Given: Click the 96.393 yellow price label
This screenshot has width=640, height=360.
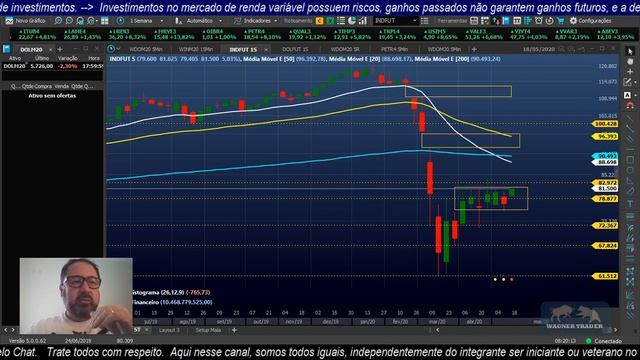Looking at the screenshot, I should coord(605,136).
